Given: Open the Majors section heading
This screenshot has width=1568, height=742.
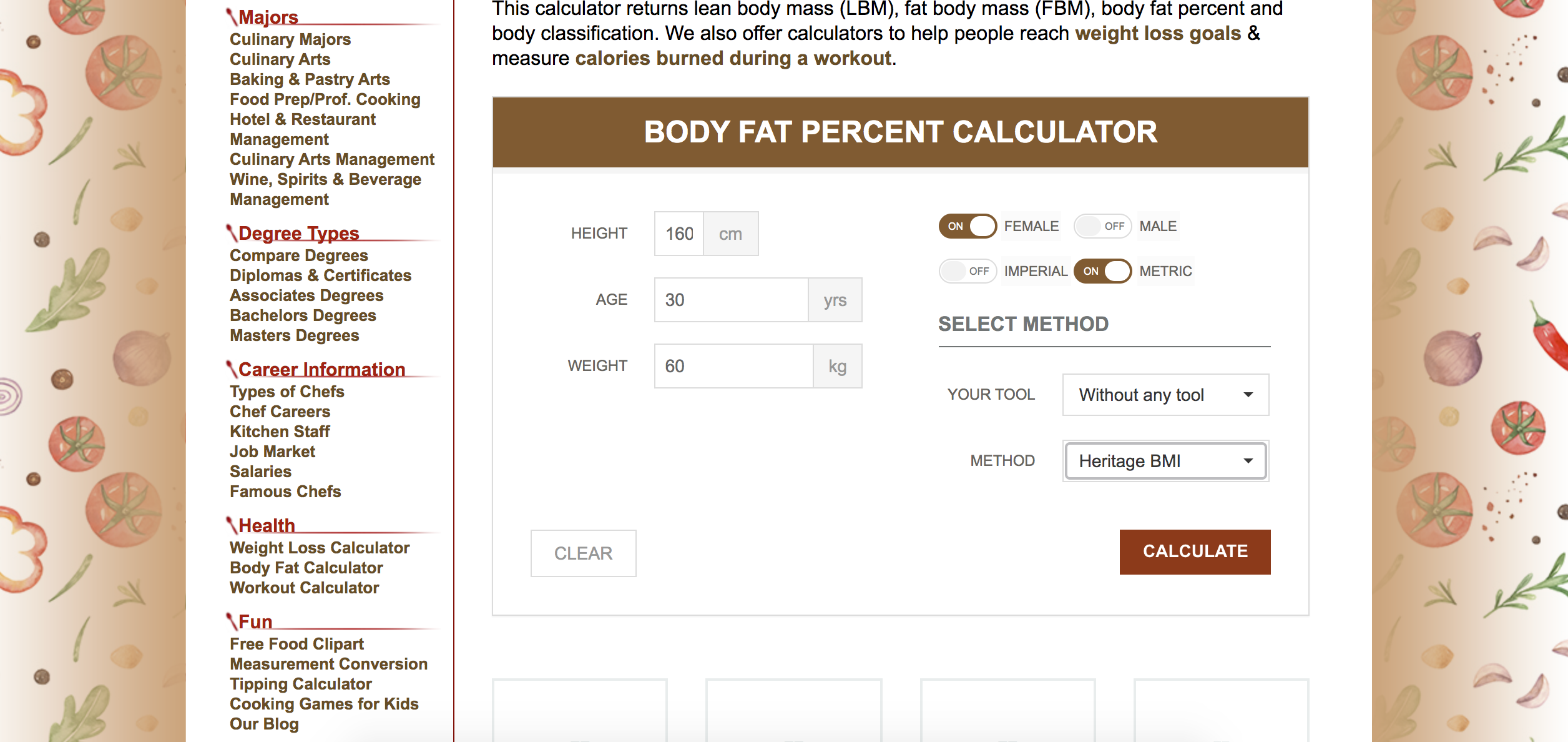Looking at the screenshot, I should coord(268,17).
